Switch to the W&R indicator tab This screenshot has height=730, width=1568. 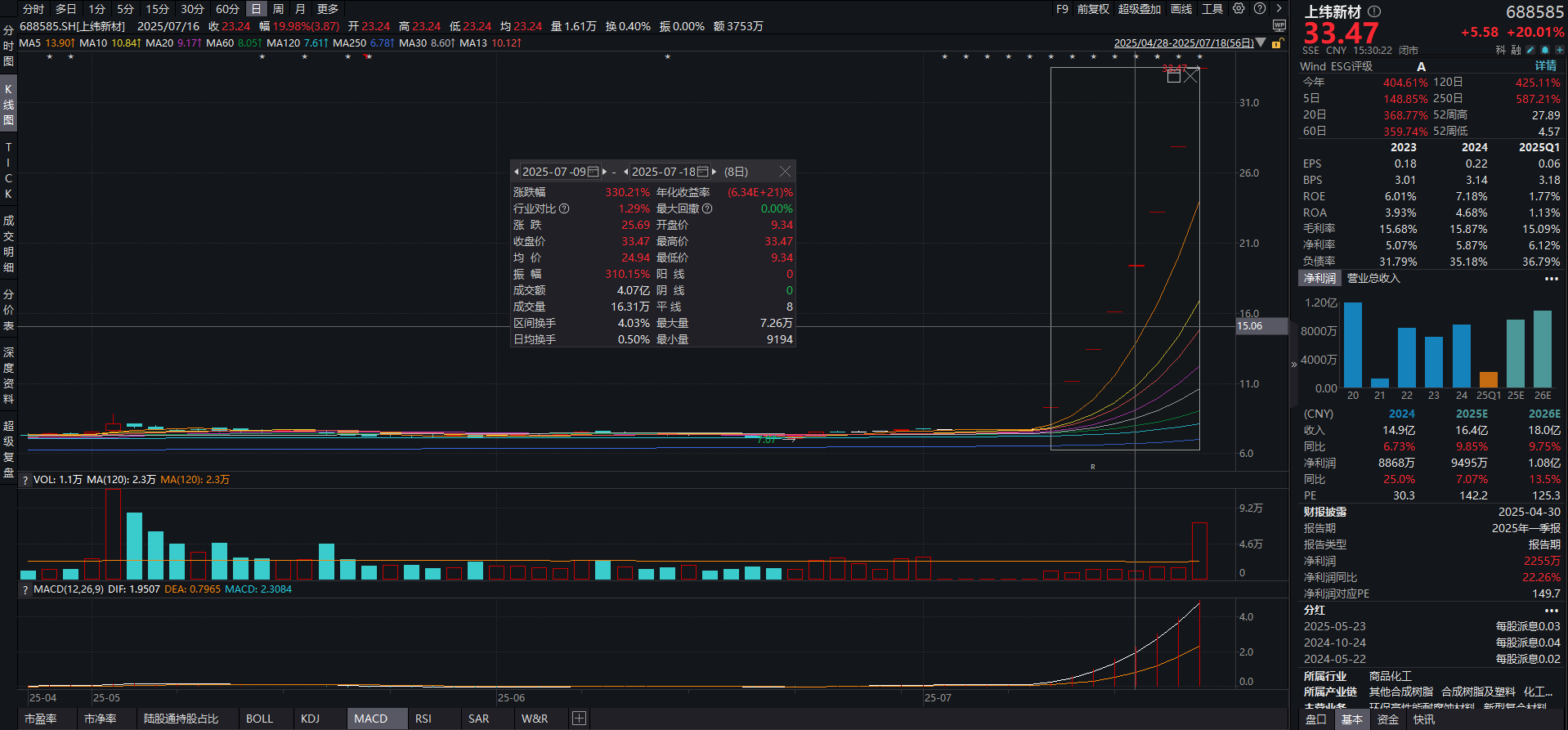535,719
